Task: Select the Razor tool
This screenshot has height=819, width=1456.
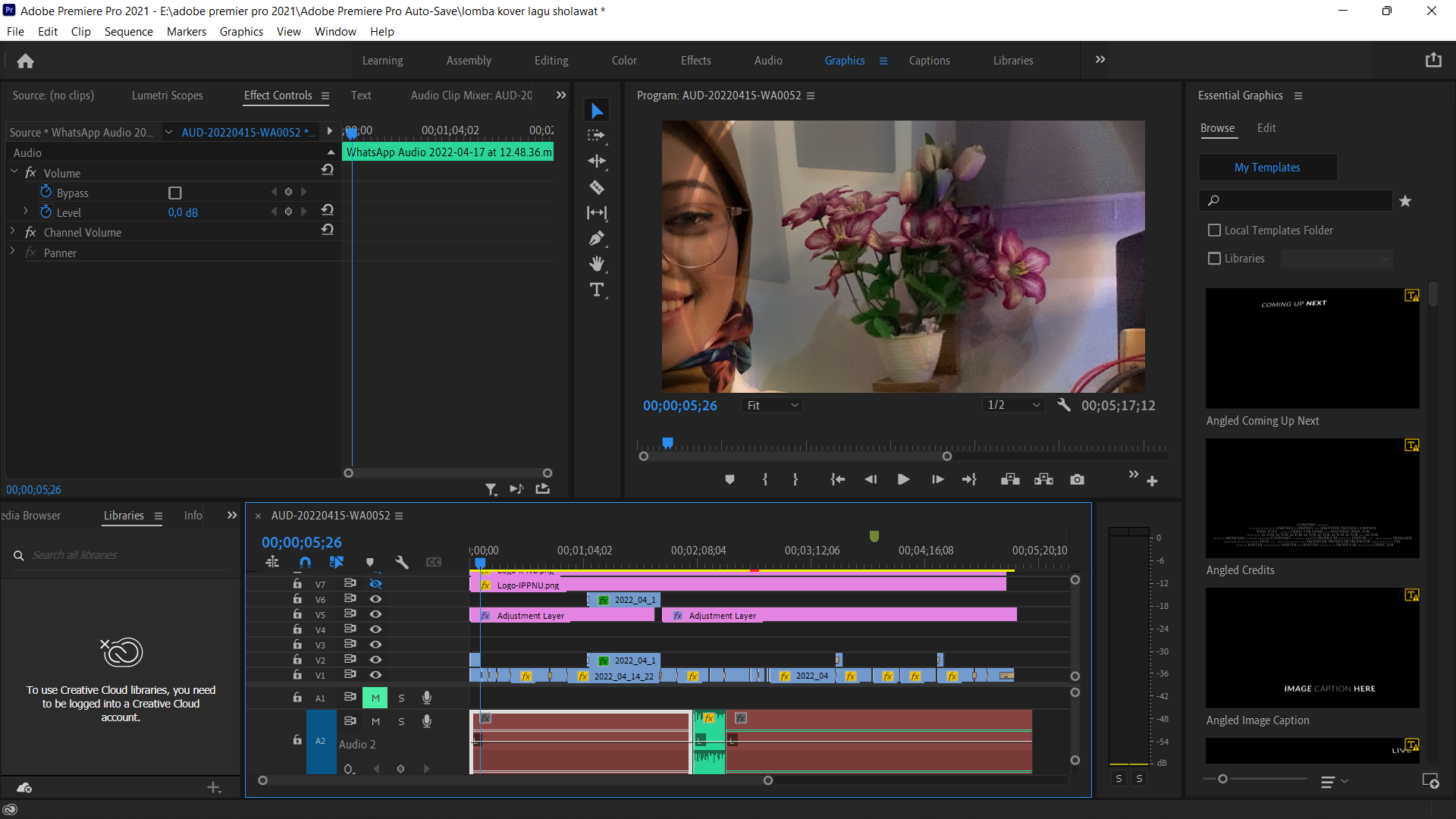Action: [x=597, y=187]
